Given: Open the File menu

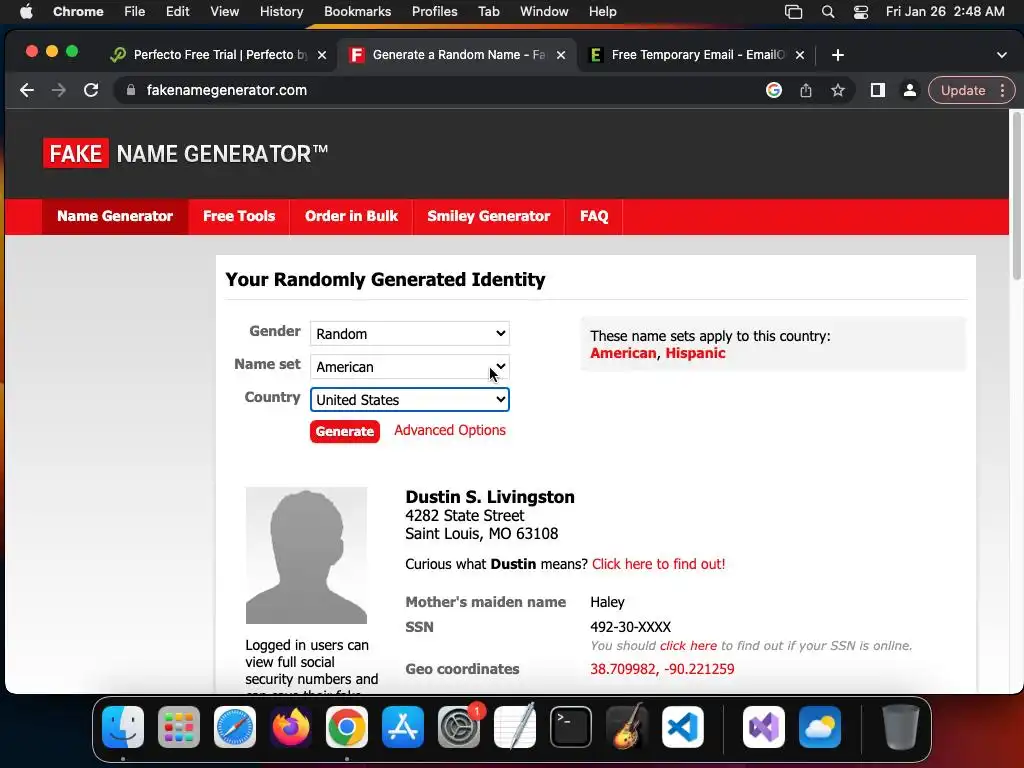Looking at the screenshot, I should 135,12.
